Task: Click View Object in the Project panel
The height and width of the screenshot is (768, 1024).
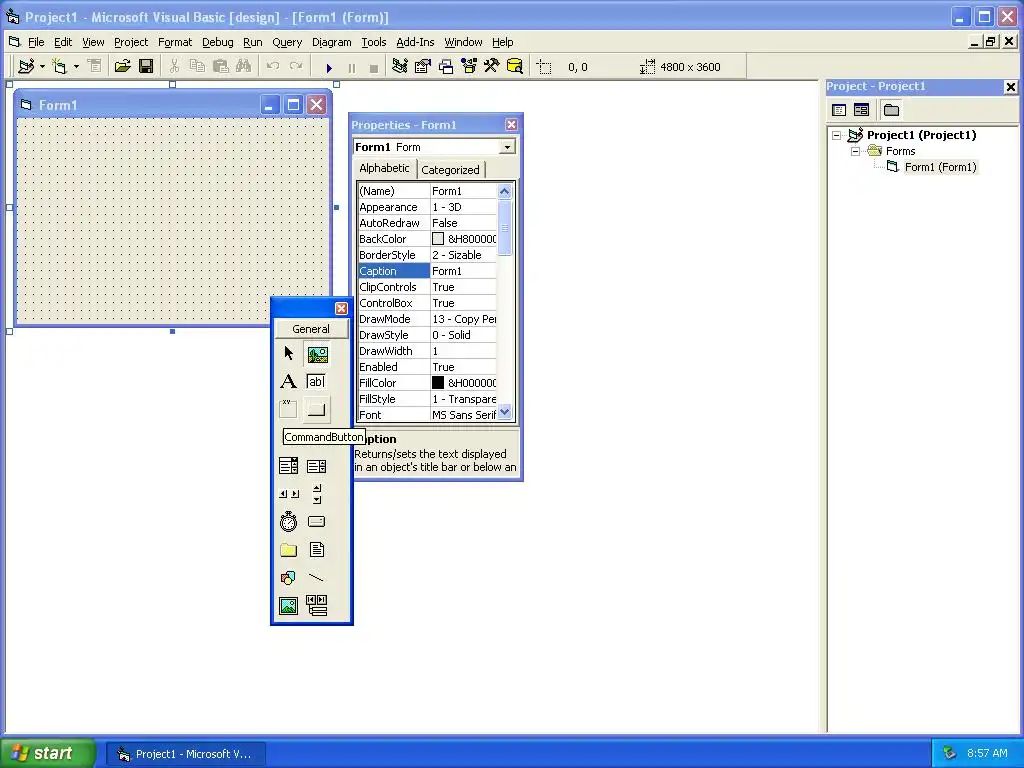Action: pos(861,110)
